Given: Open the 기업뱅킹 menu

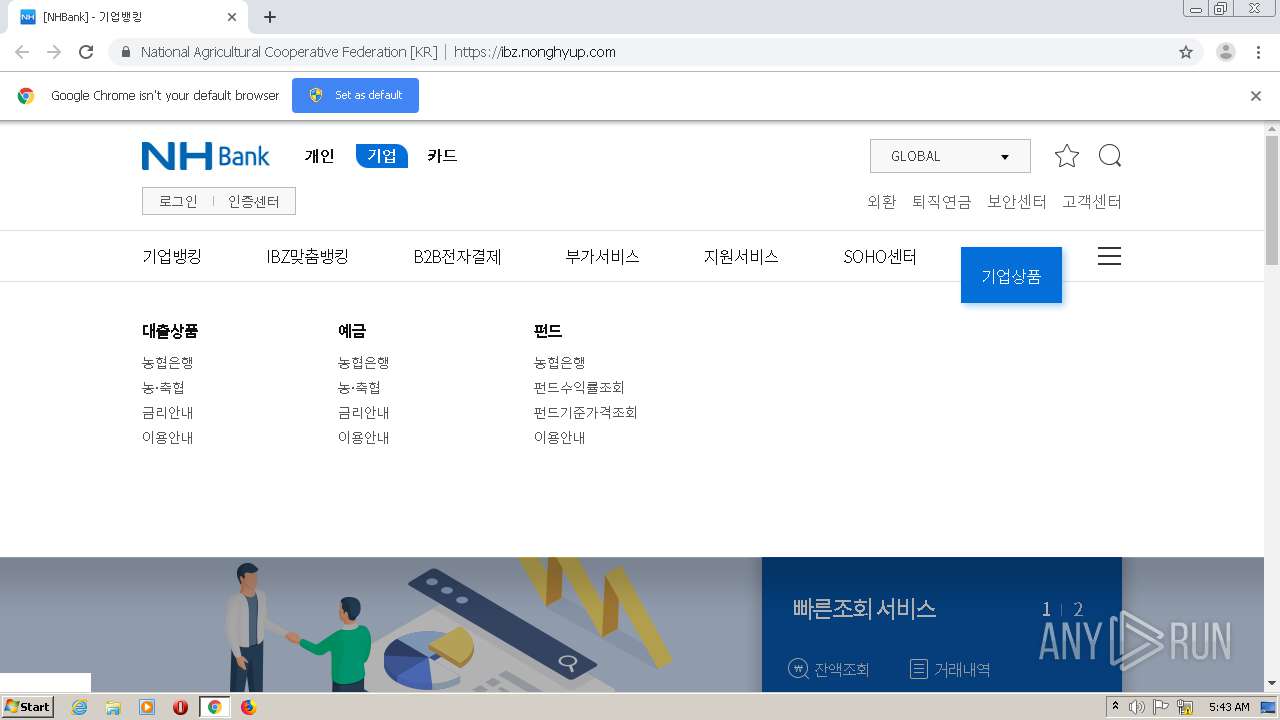Looking at the screenshot, I should (172, 256).
